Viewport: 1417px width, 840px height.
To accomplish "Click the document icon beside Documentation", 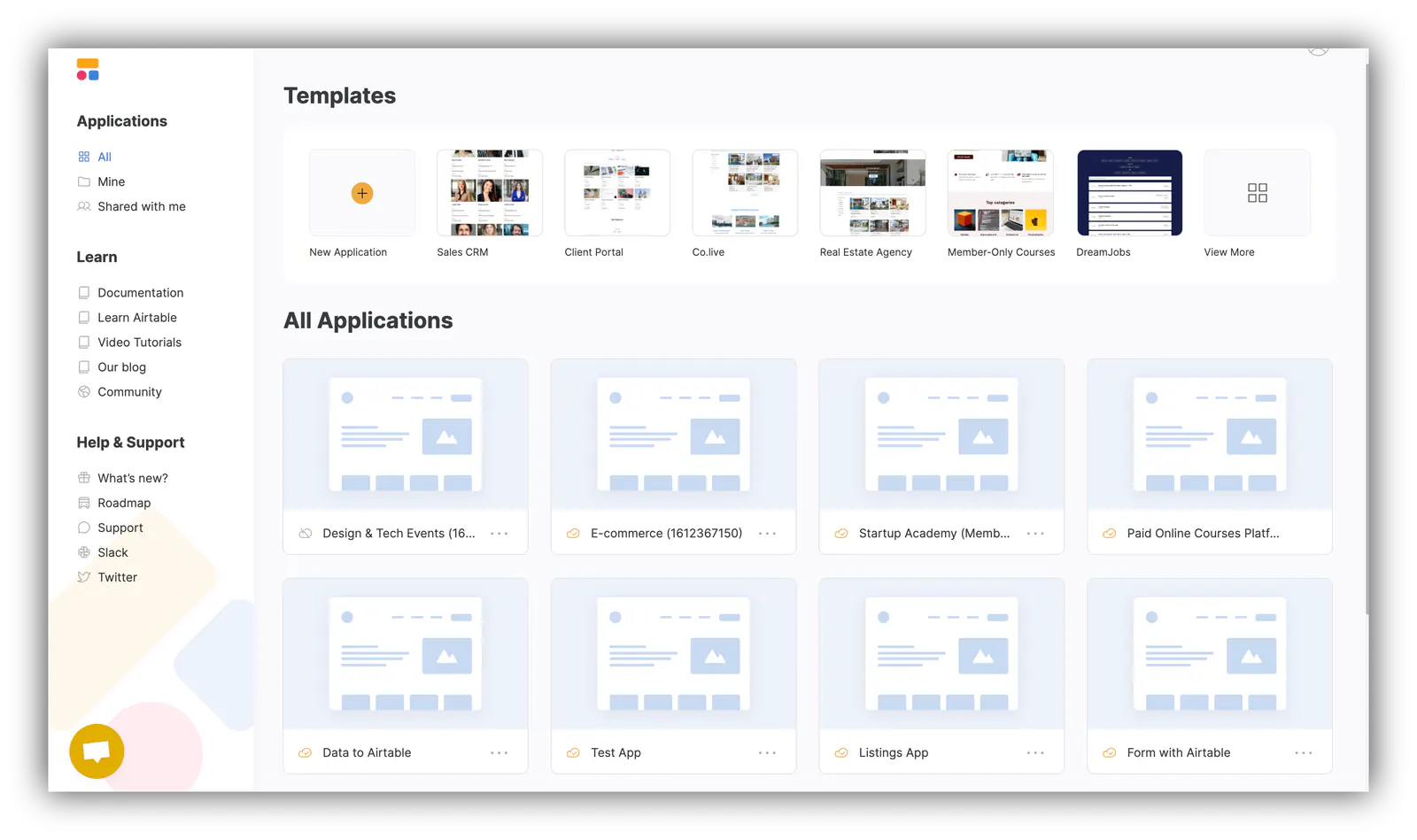I will [84, 293].
